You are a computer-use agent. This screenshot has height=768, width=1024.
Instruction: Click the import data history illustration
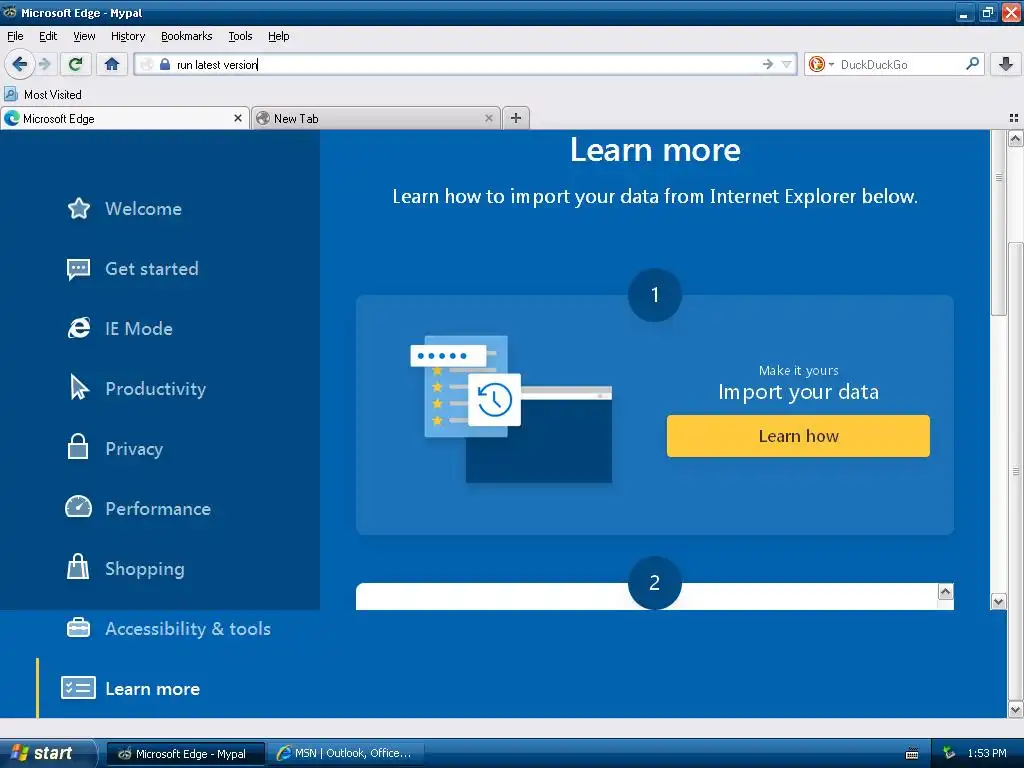click(511, 409)
